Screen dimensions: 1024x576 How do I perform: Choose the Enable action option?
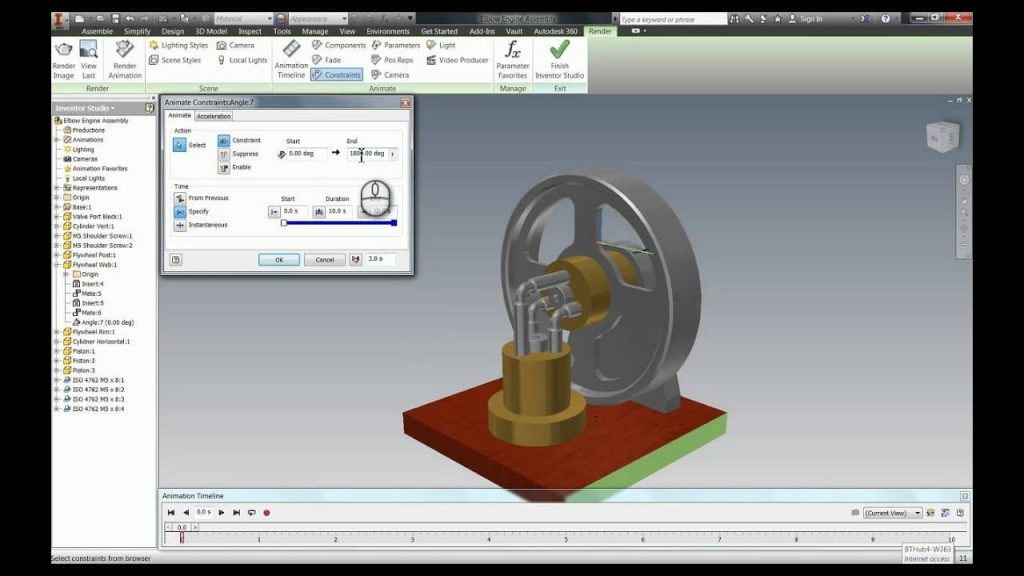tap(224, 168)
